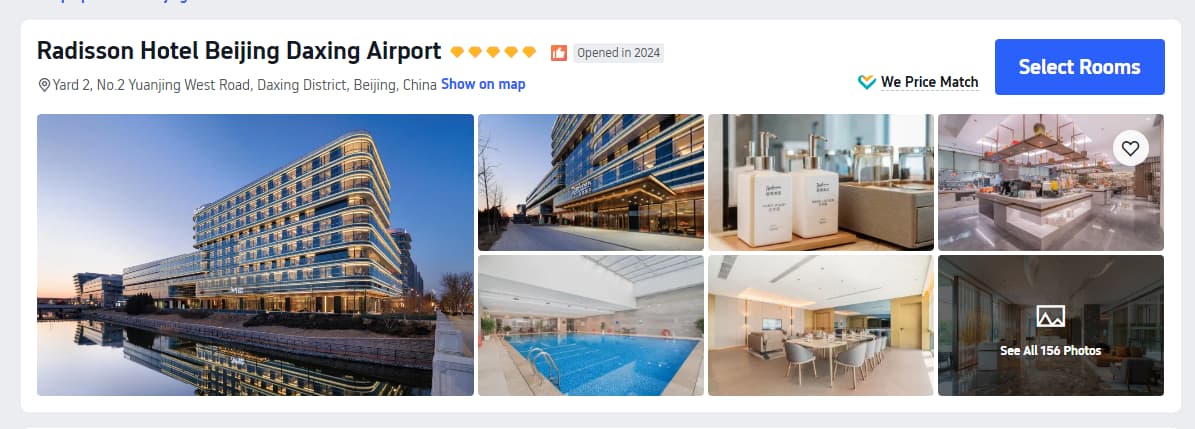
Task: Click the Radisson Hotel Beijing Daxing Airport title
Action: point(239,51)
